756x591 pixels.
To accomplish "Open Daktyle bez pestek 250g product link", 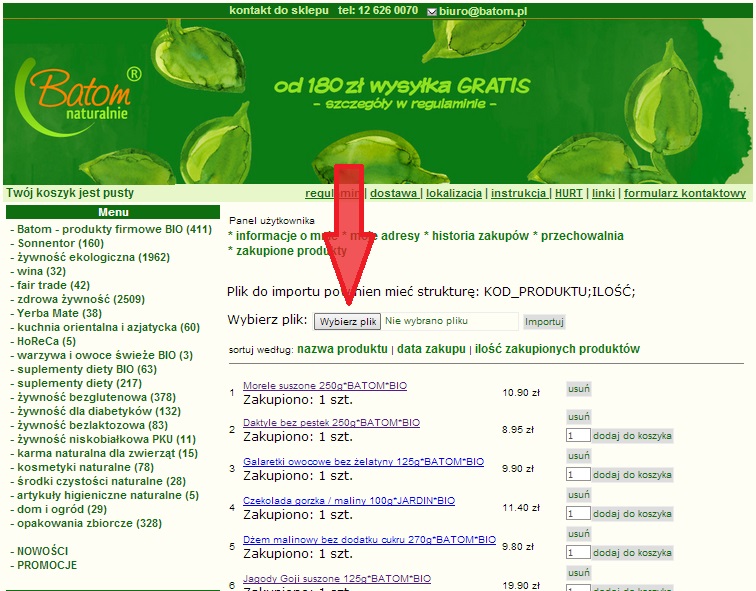I will [331, 423].
